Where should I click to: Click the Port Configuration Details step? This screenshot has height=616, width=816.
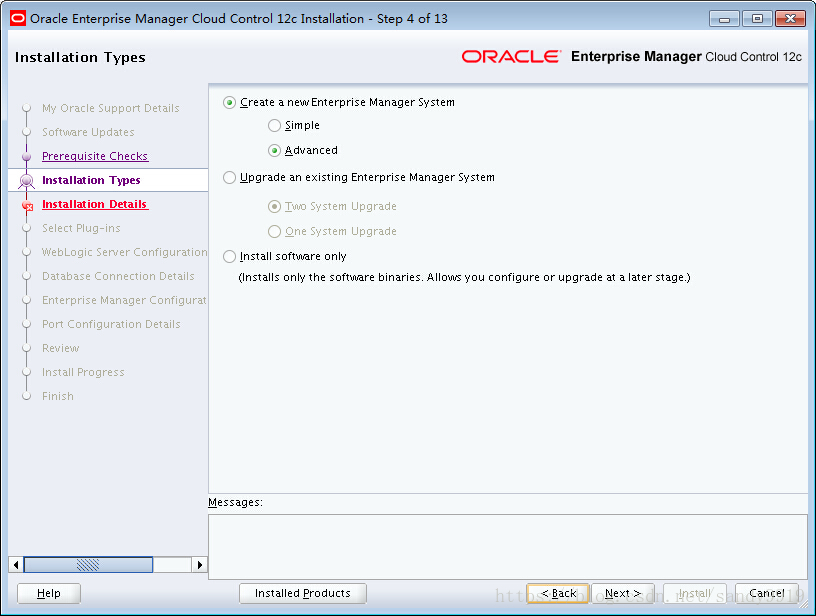click(111, 324)
